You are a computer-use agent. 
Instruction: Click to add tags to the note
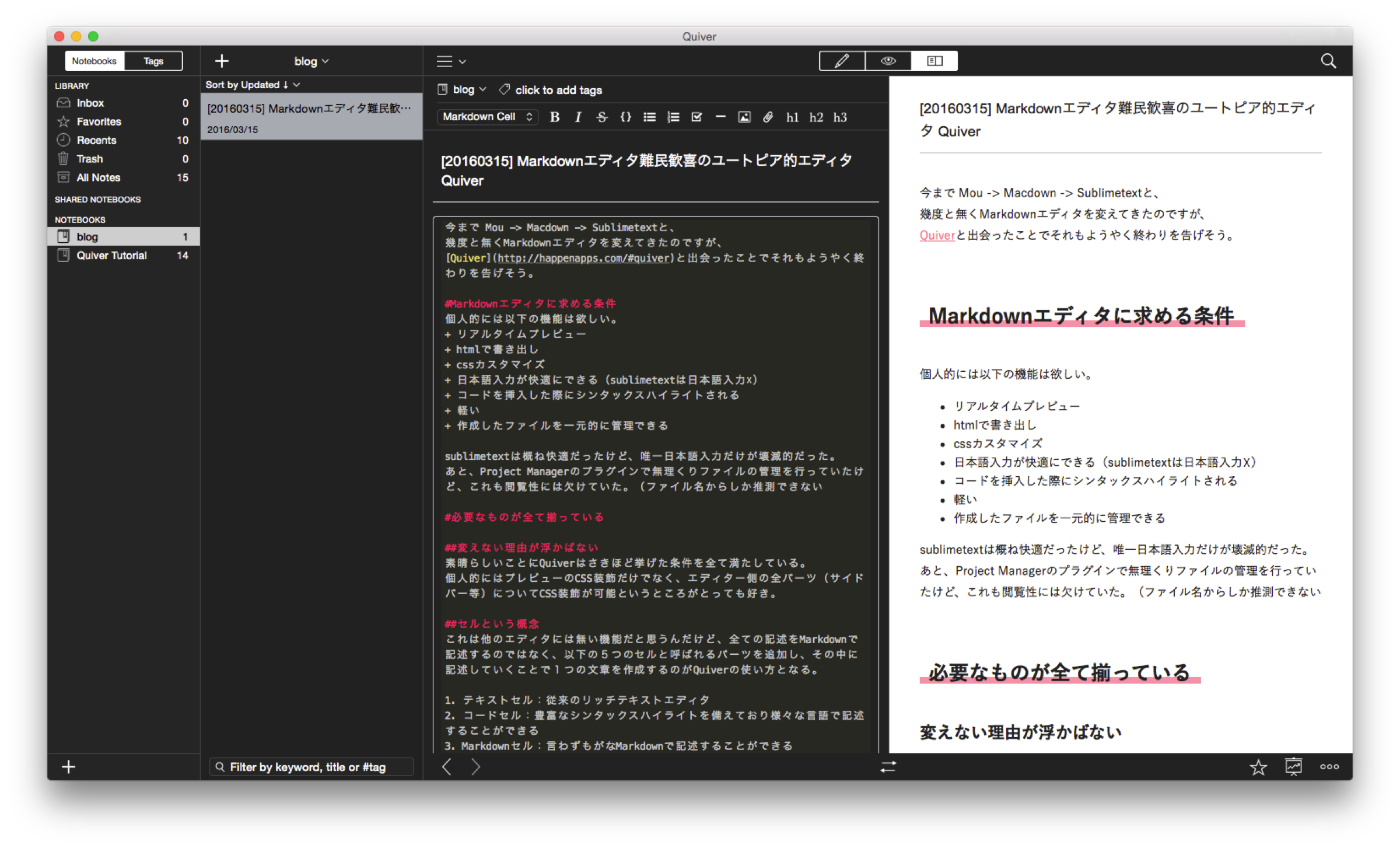[558, 90]
